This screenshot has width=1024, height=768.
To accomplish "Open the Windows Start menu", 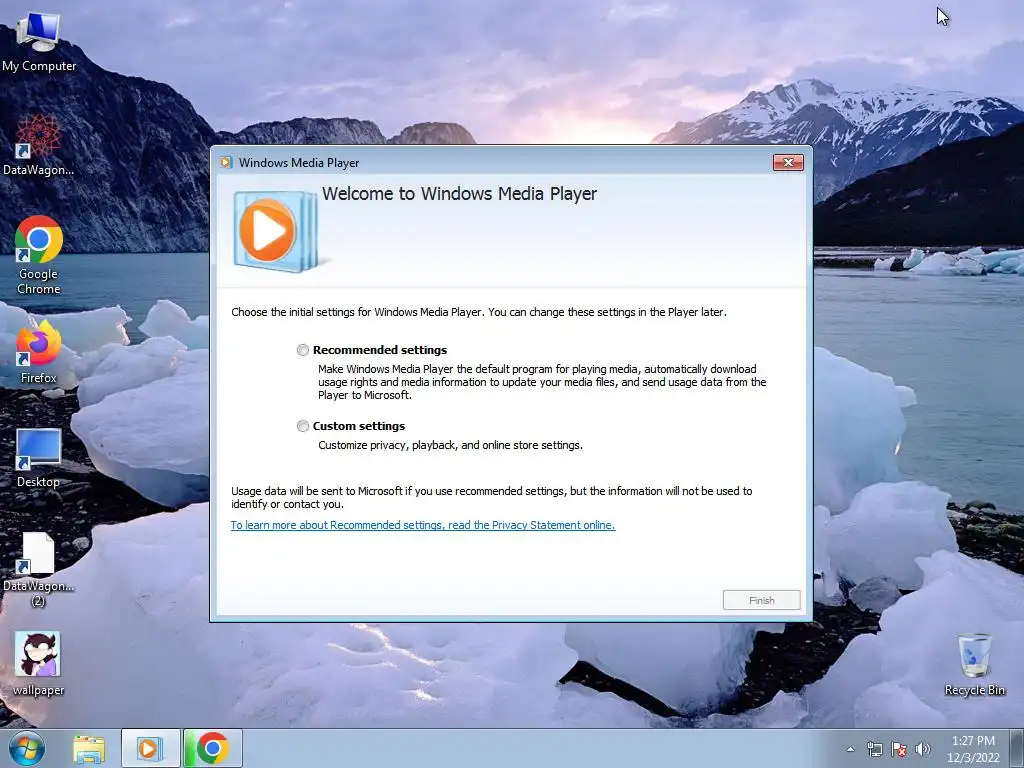I will [x=27, y=748].
